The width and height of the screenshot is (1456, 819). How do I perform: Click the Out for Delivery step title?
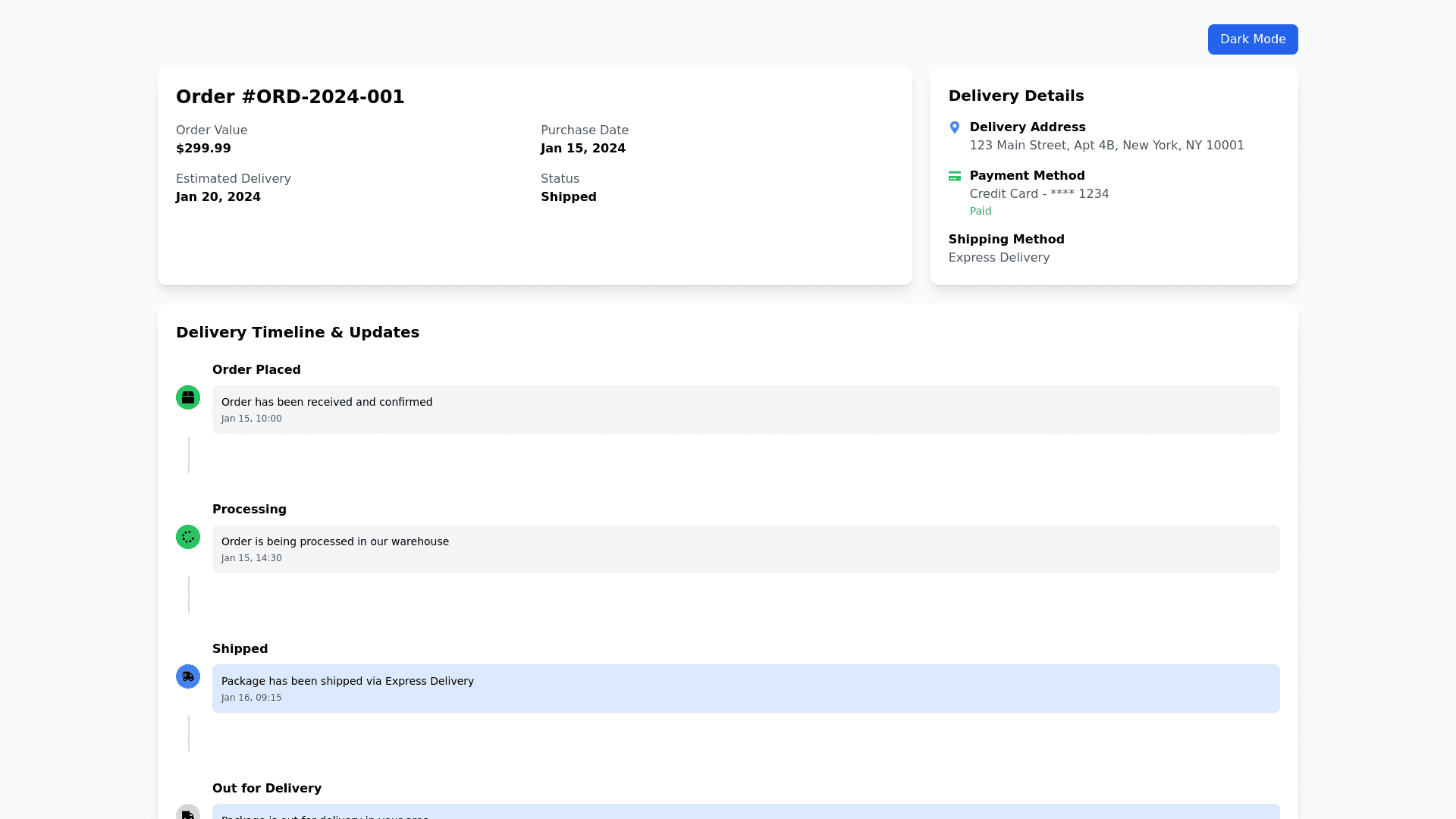267,789
